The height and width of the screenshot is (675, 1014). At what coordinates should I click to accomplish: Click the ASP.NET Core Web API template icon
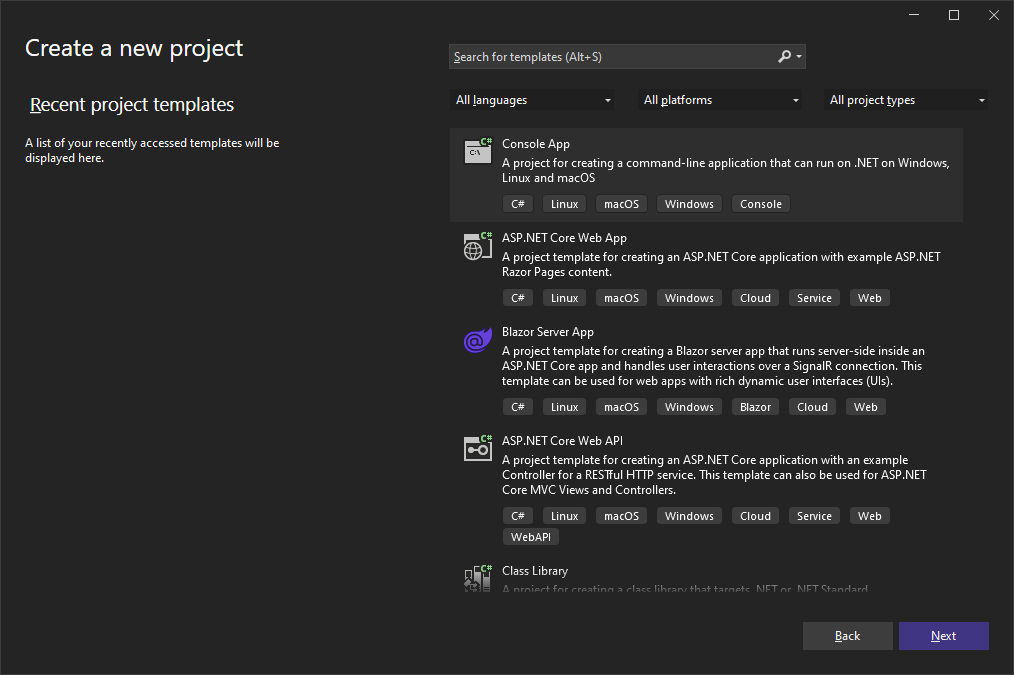pyautogui.click(x=477, y=448)
